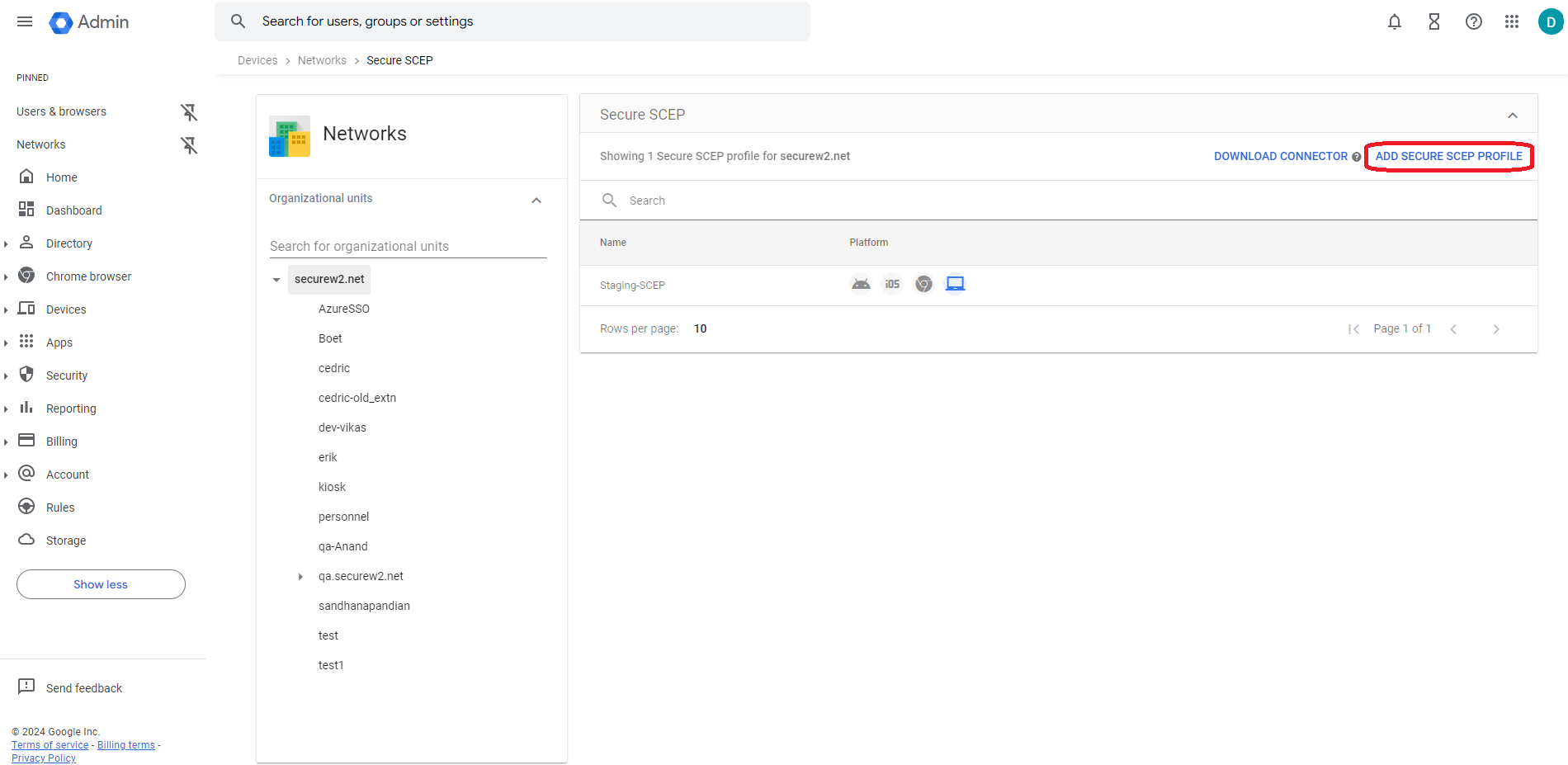Click Add Secure SCEP Profile
The image size is (1568, 765).
(x=1448, y=156)
